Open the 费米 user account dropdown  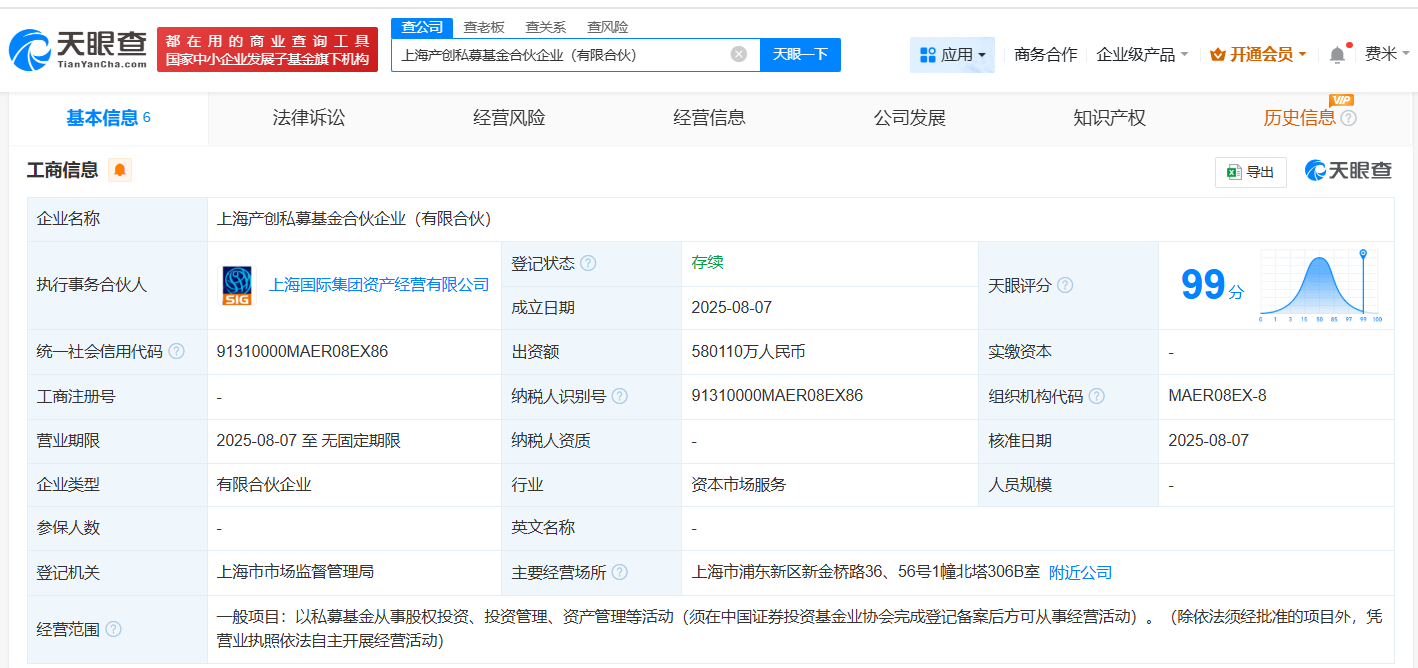click(1386, 54)
